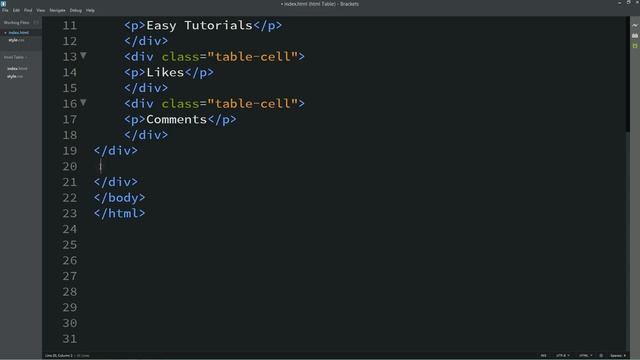This screenshot has width=640, height=360.
Task: Click the </div> tag on line 21
Action: tap(116, 182)
